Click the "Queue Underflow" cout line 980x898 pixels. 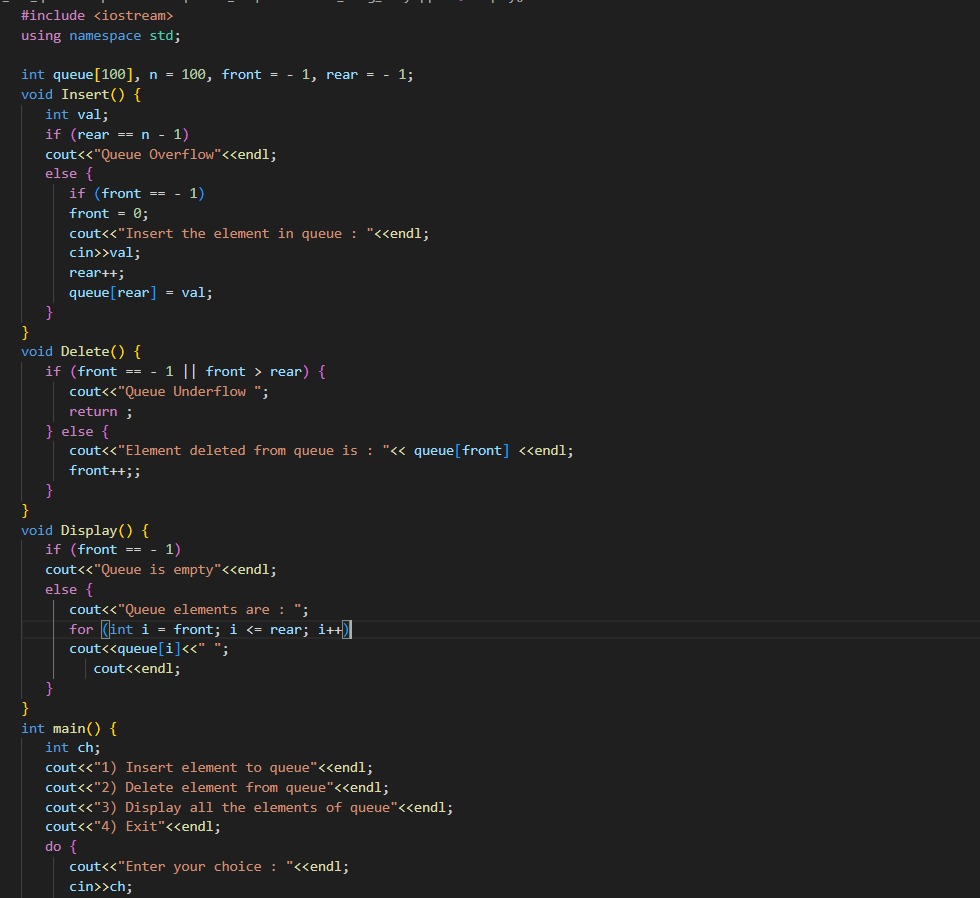(x=169, y=392)
